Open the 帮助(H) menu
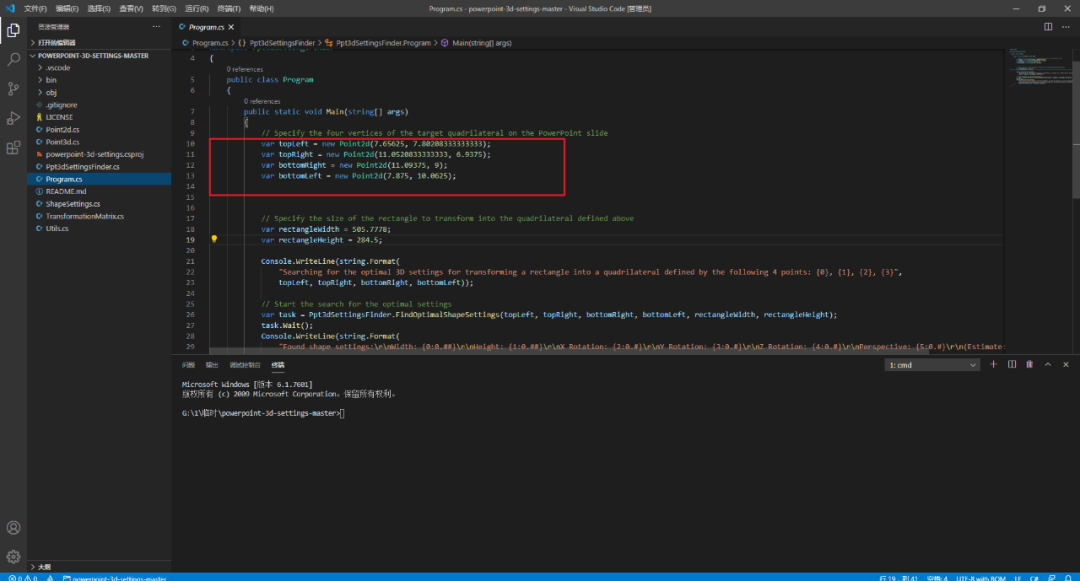Viewport: 1080px width, 581px height. pos(261,9)
